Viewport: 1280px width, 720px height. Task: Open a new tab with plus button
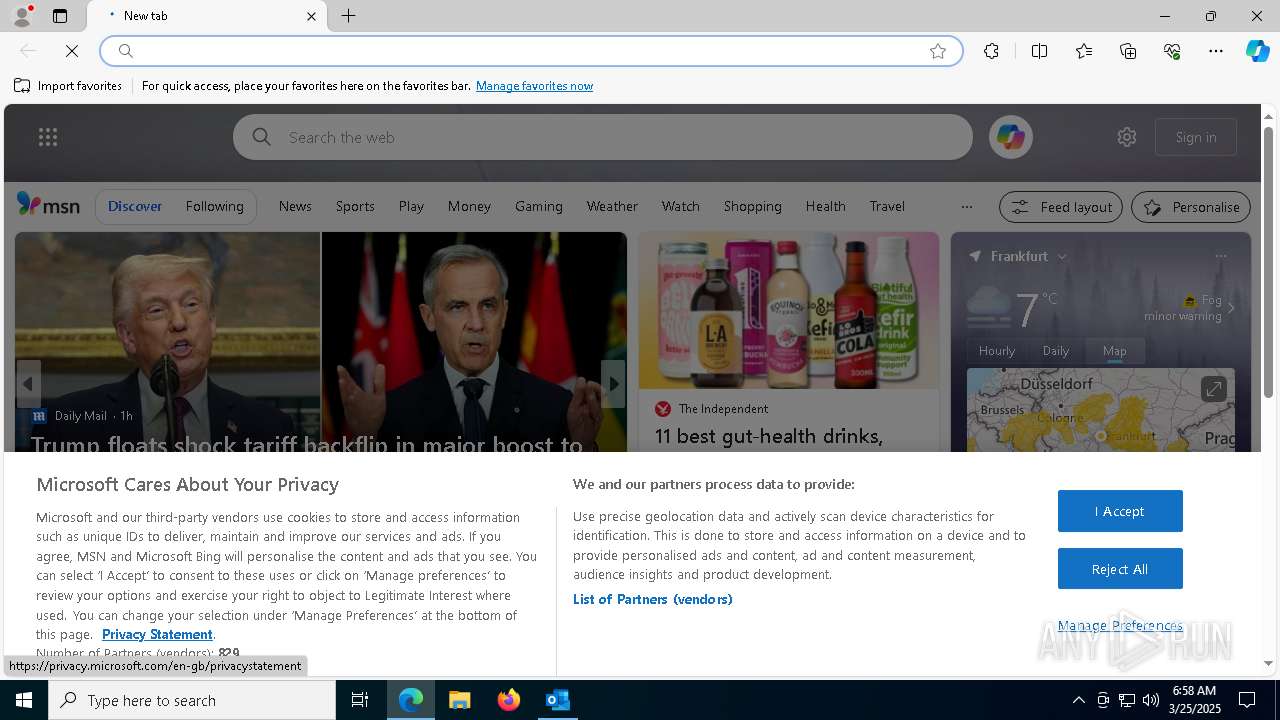tap(349, 16)
